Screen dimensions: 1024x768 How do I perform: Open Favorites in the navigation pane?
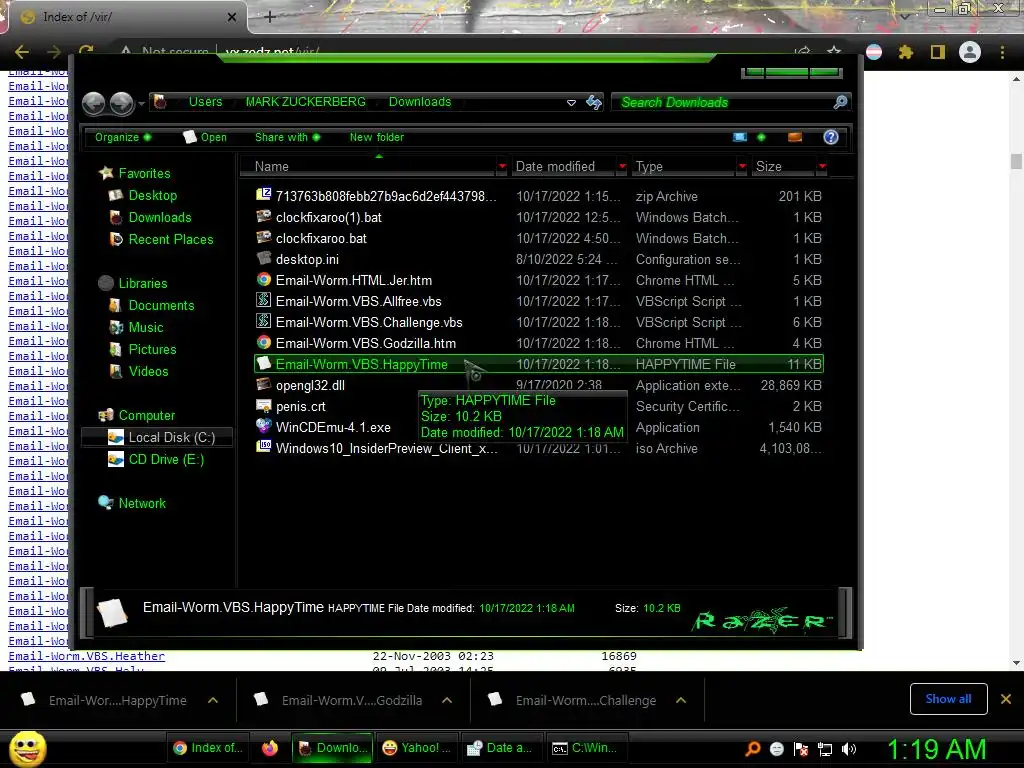click(x=144, y=173)
